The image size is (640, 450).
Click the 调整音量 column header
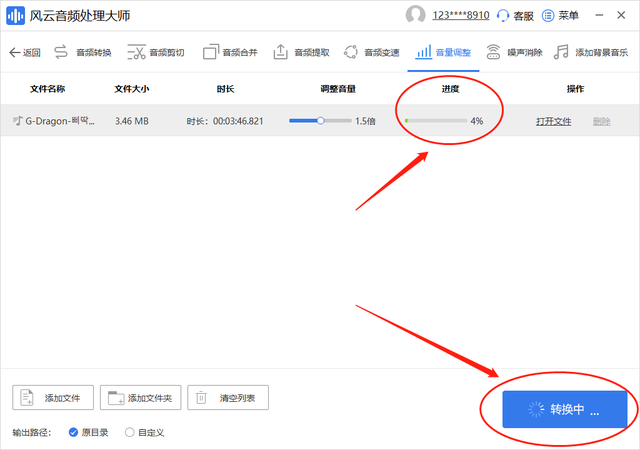338,89
